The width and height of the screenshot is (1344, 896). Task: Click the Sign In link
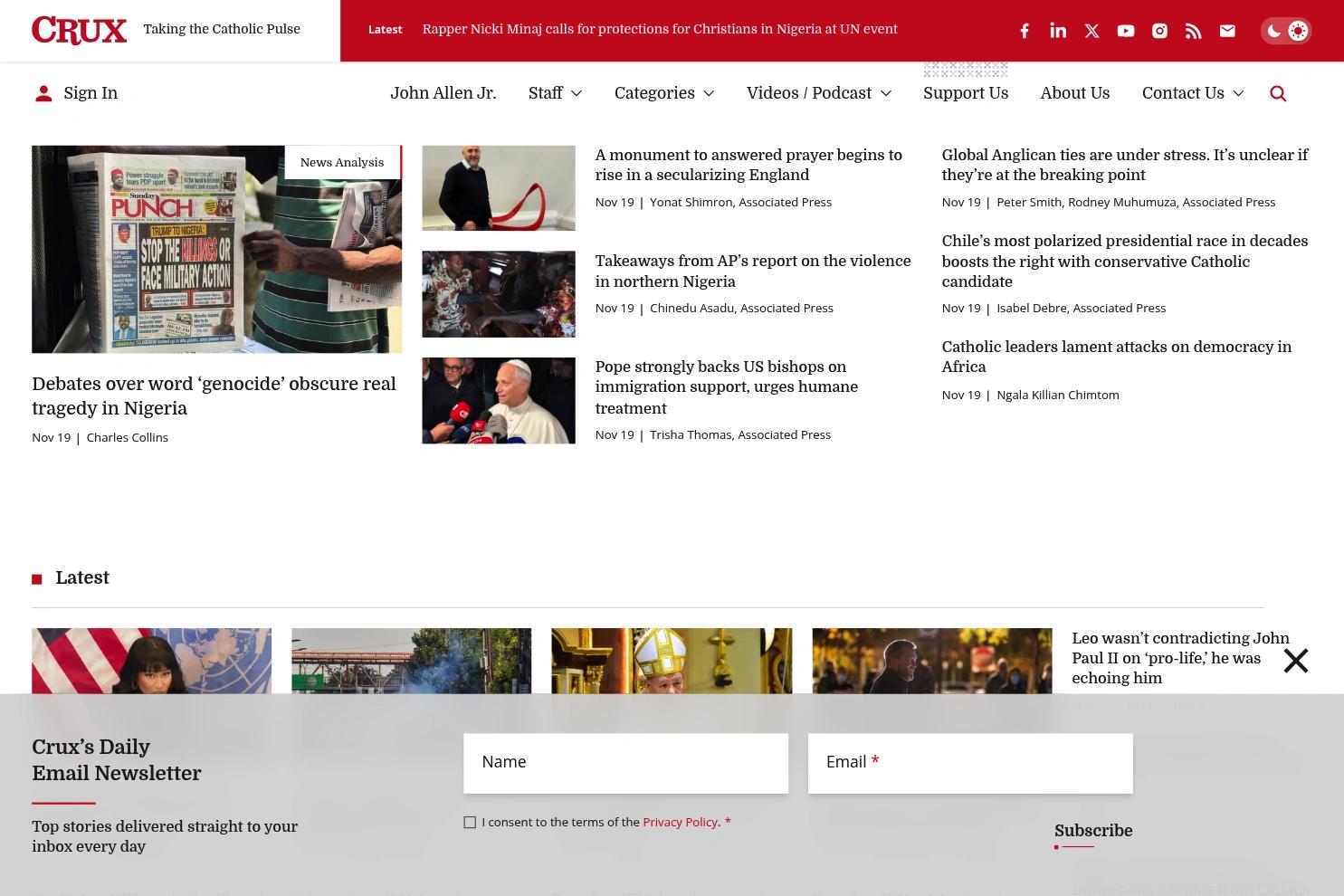point(91,93)
